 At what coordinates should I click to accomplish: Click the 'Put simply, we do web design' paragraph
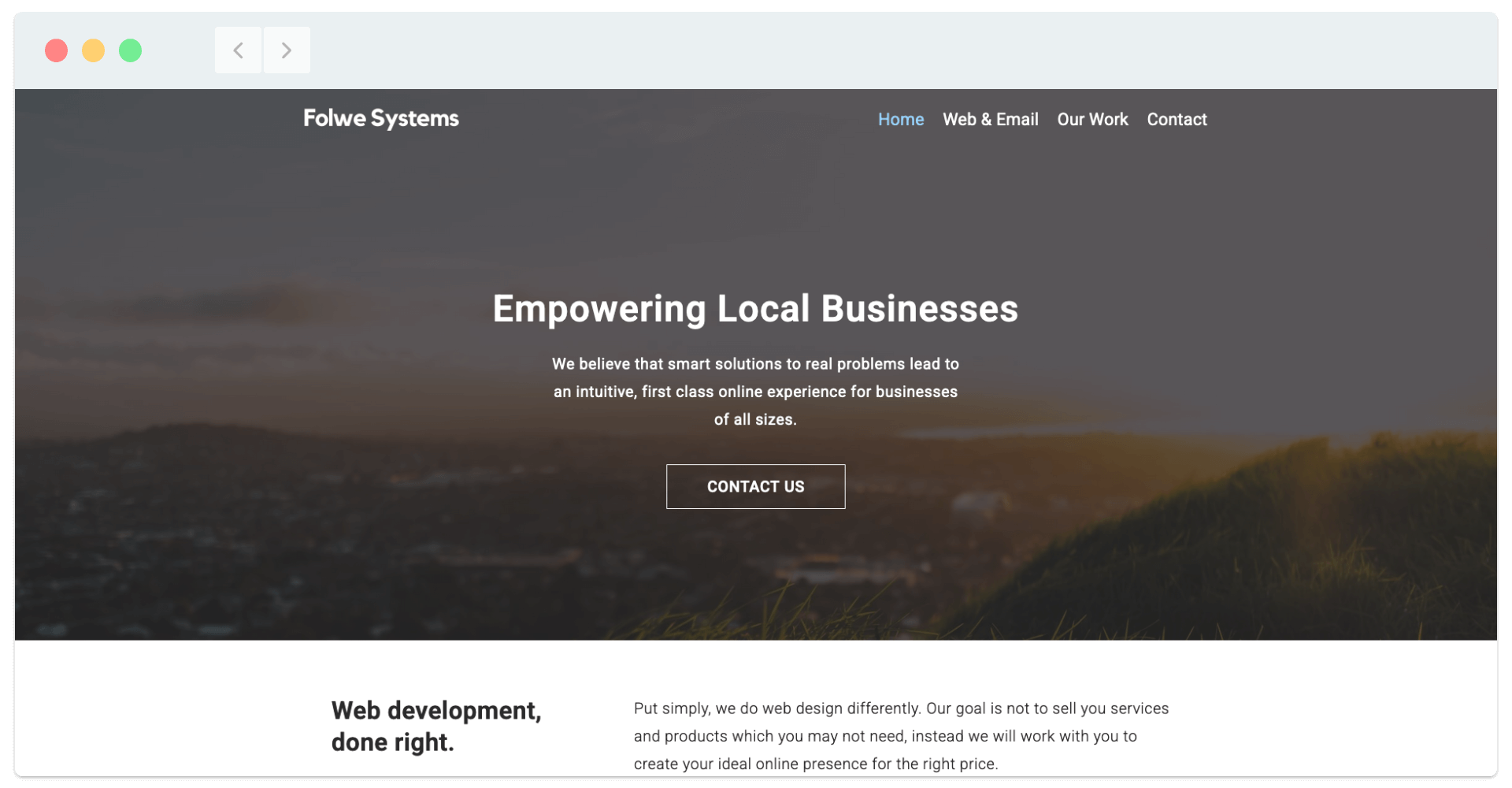click(x=901, y=736)
